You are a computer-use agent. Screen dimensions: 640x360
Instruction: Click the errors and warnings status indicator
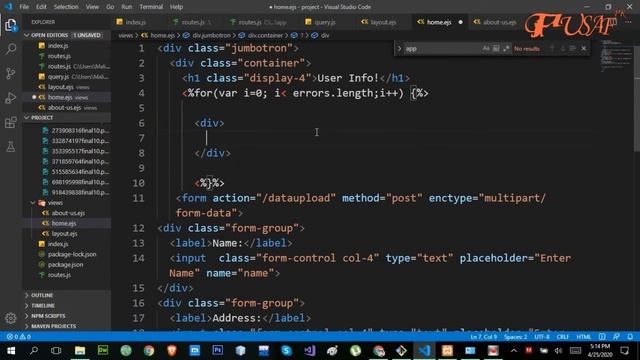(x=18, y=337)
